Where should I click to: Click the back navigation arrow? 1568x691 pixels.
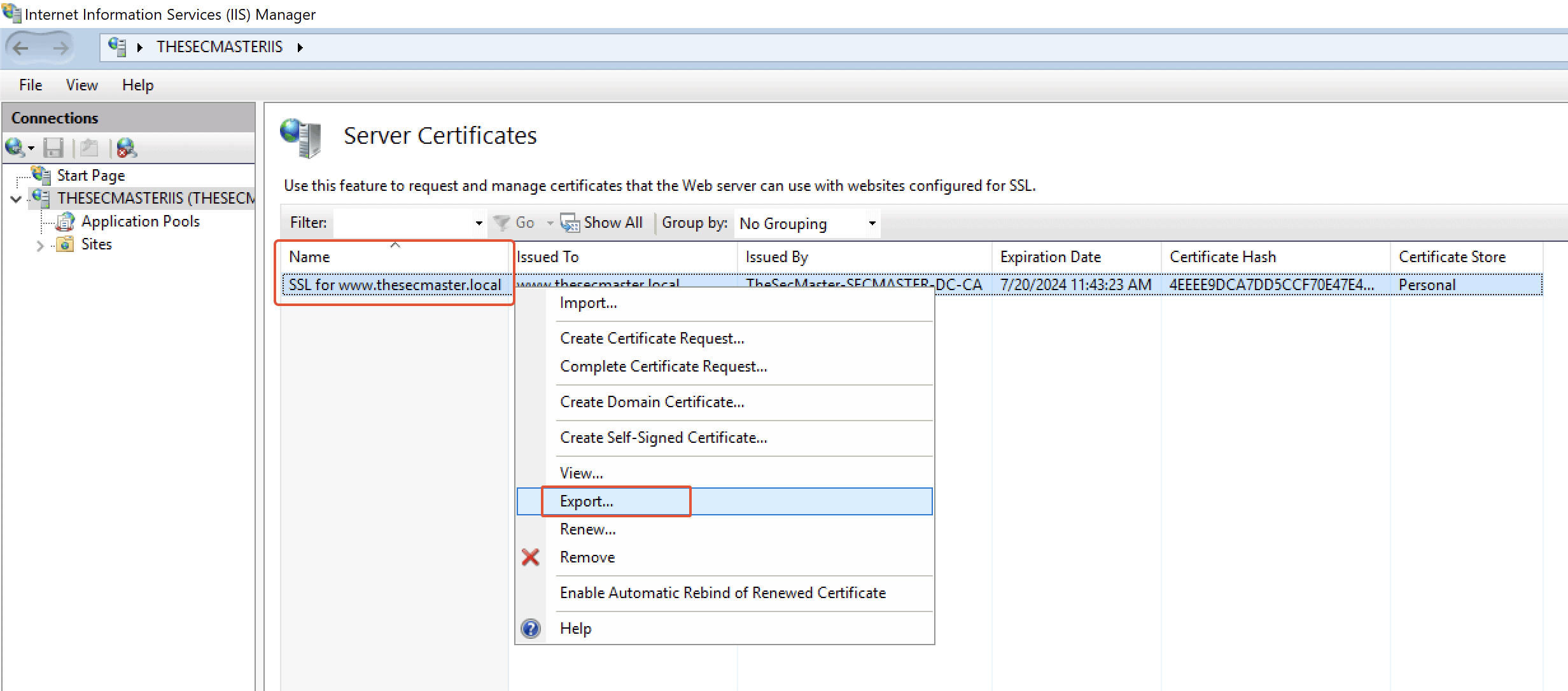point(20,48)
